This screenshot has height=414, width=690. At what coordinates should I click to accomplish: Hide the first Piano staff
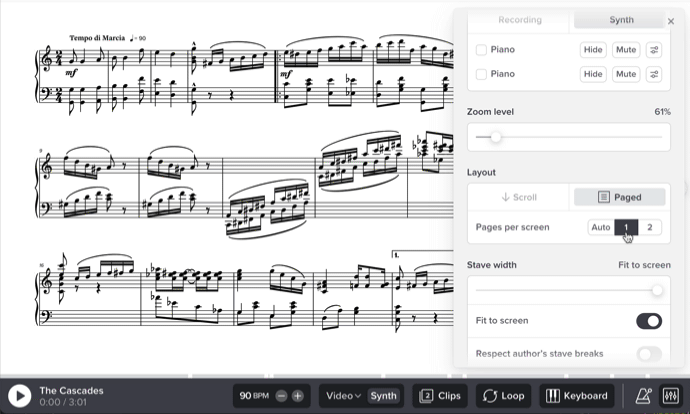click(x=593, y=50)
